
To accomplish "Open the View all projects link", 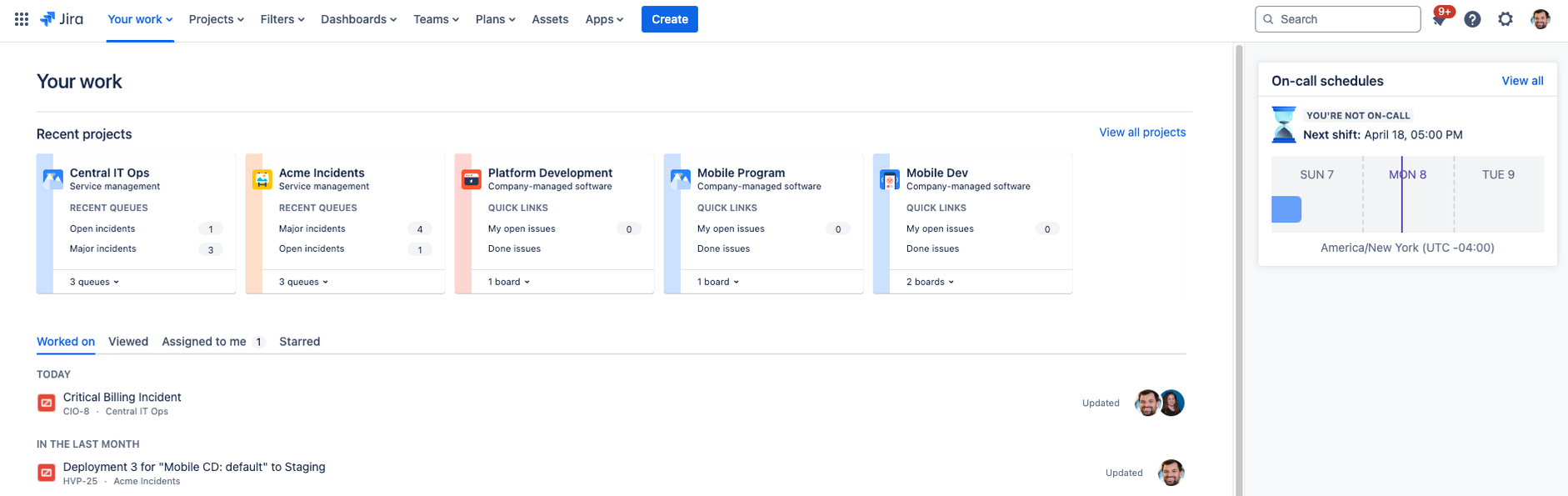I will (x=1142, y=133).
